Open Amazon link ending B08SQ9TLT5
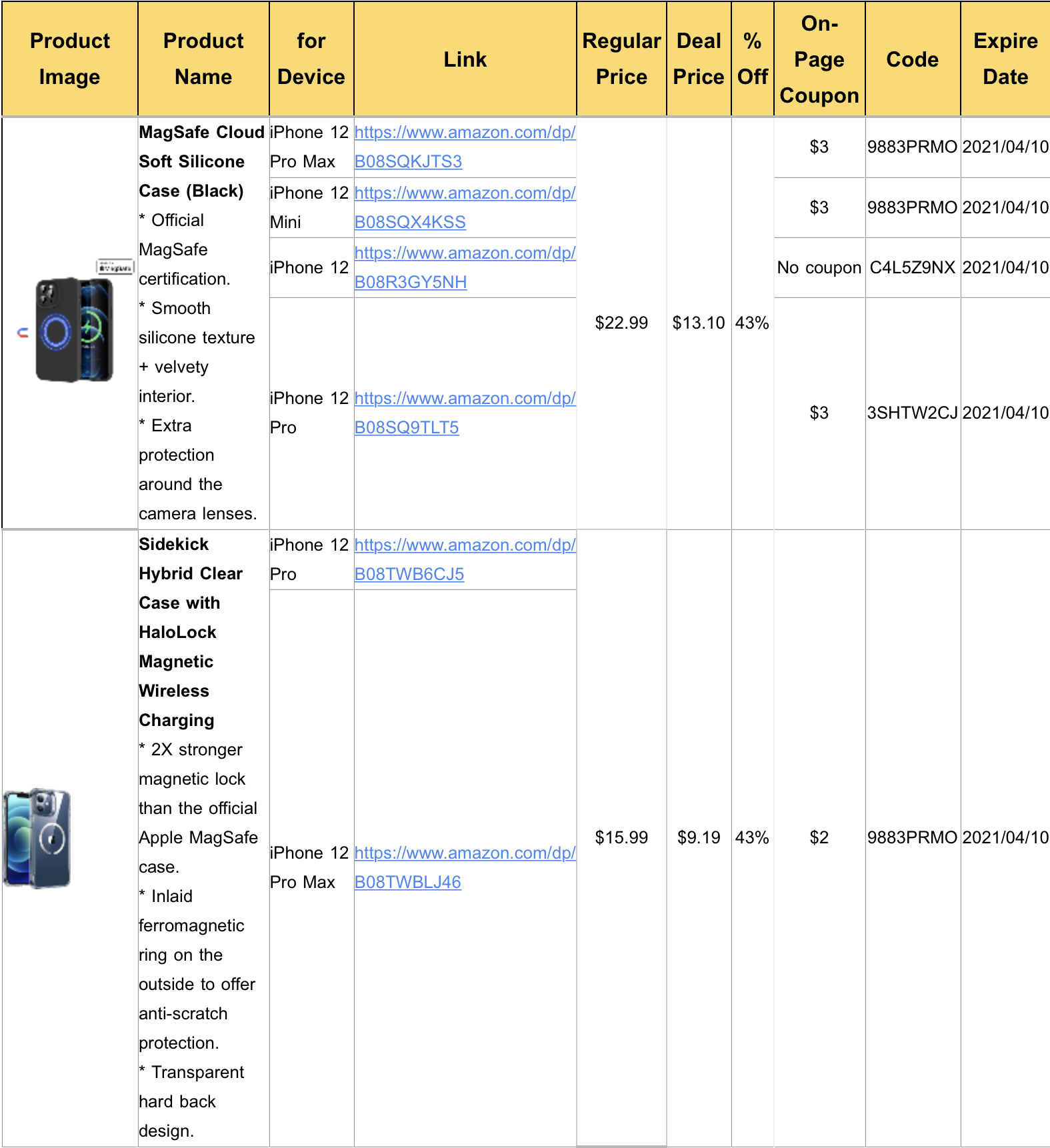Image resolution: width=1050 pixels, height=1148 pixels. coord(465,413)
